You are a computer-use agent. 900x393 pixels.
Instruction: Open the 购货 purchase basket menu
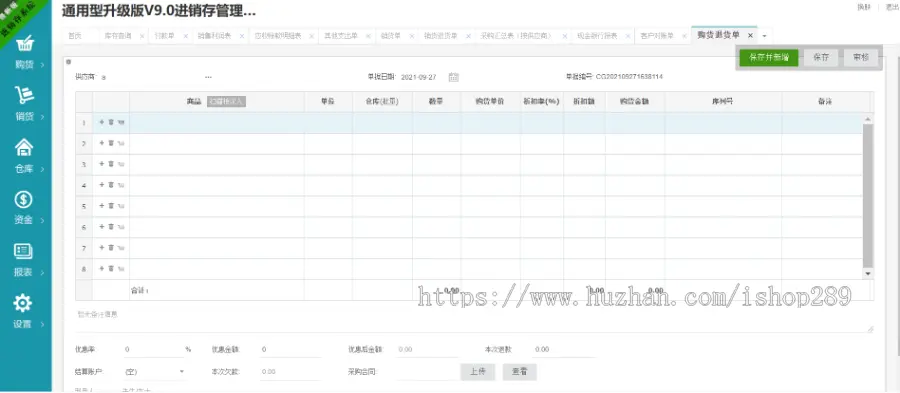pyautogui.click(x=25, y=53)
